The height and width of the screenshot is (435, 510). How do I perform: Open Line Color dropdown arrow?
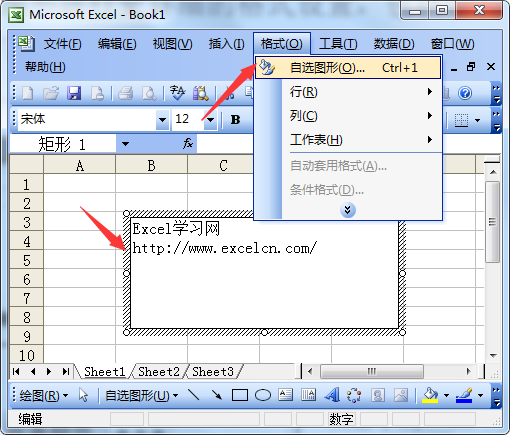(x=480, y=396)
